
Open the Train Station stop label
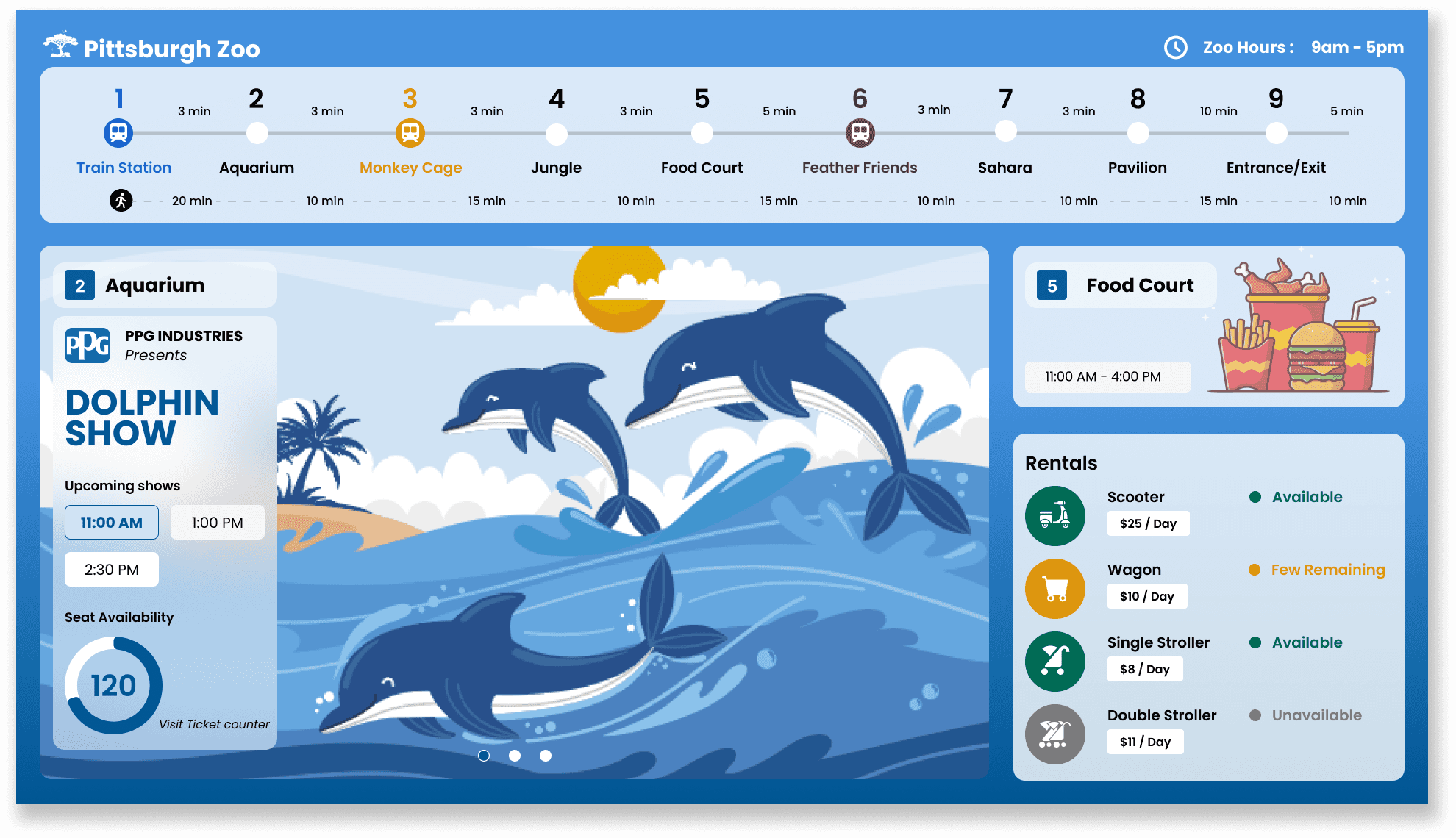(x=124, y=168)
